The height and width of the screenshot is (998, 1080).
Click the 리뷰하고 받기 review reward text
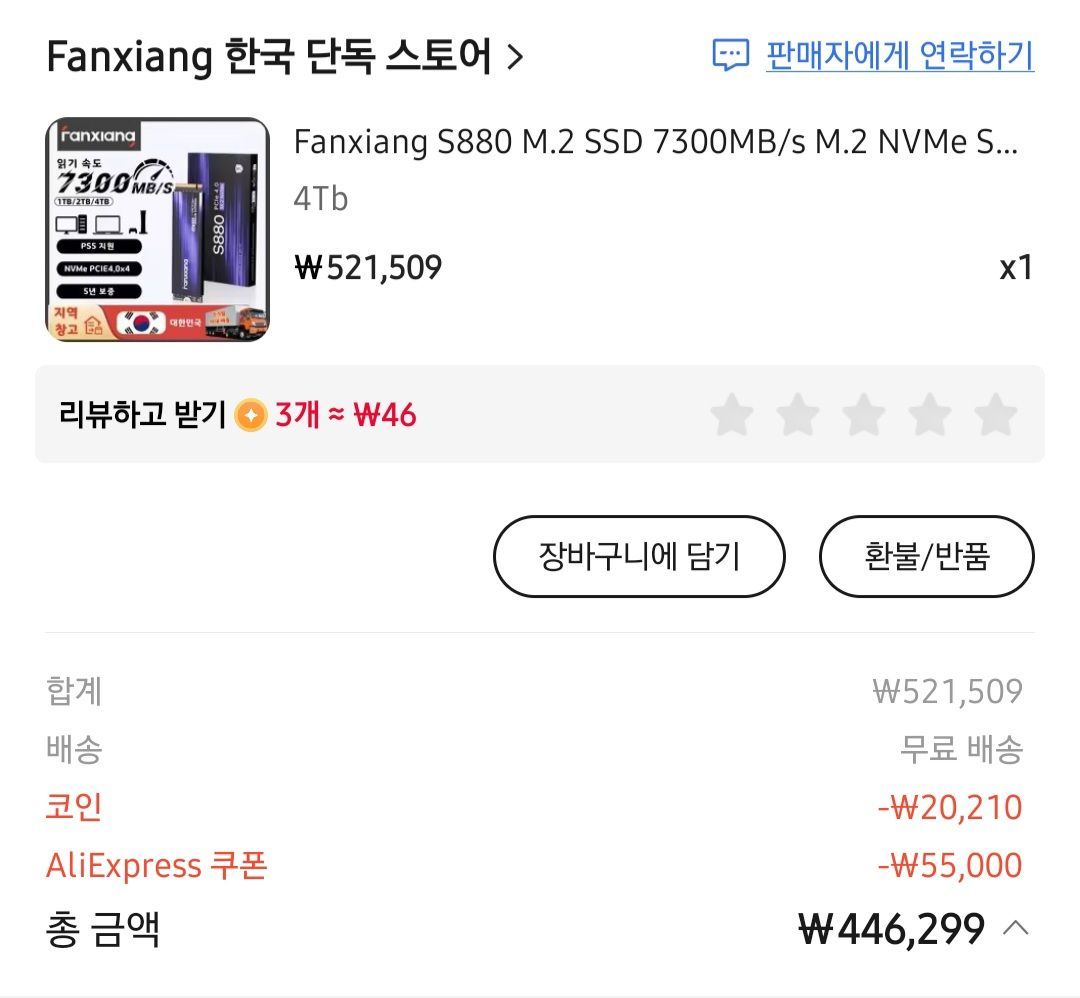[x=143, y=415]
